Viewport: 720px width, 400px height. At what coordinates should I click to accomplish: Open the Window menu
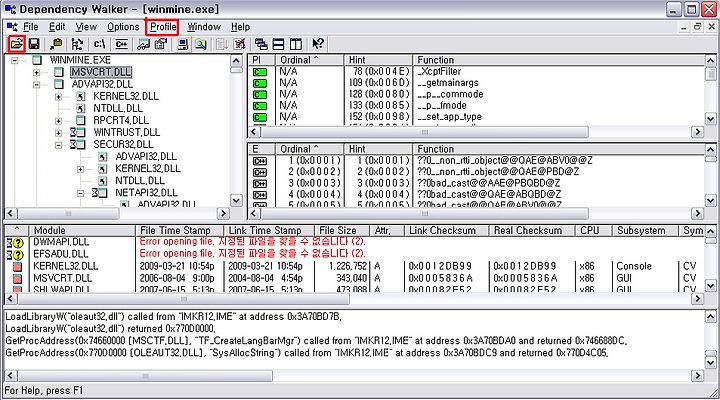(x=204, y=27)
